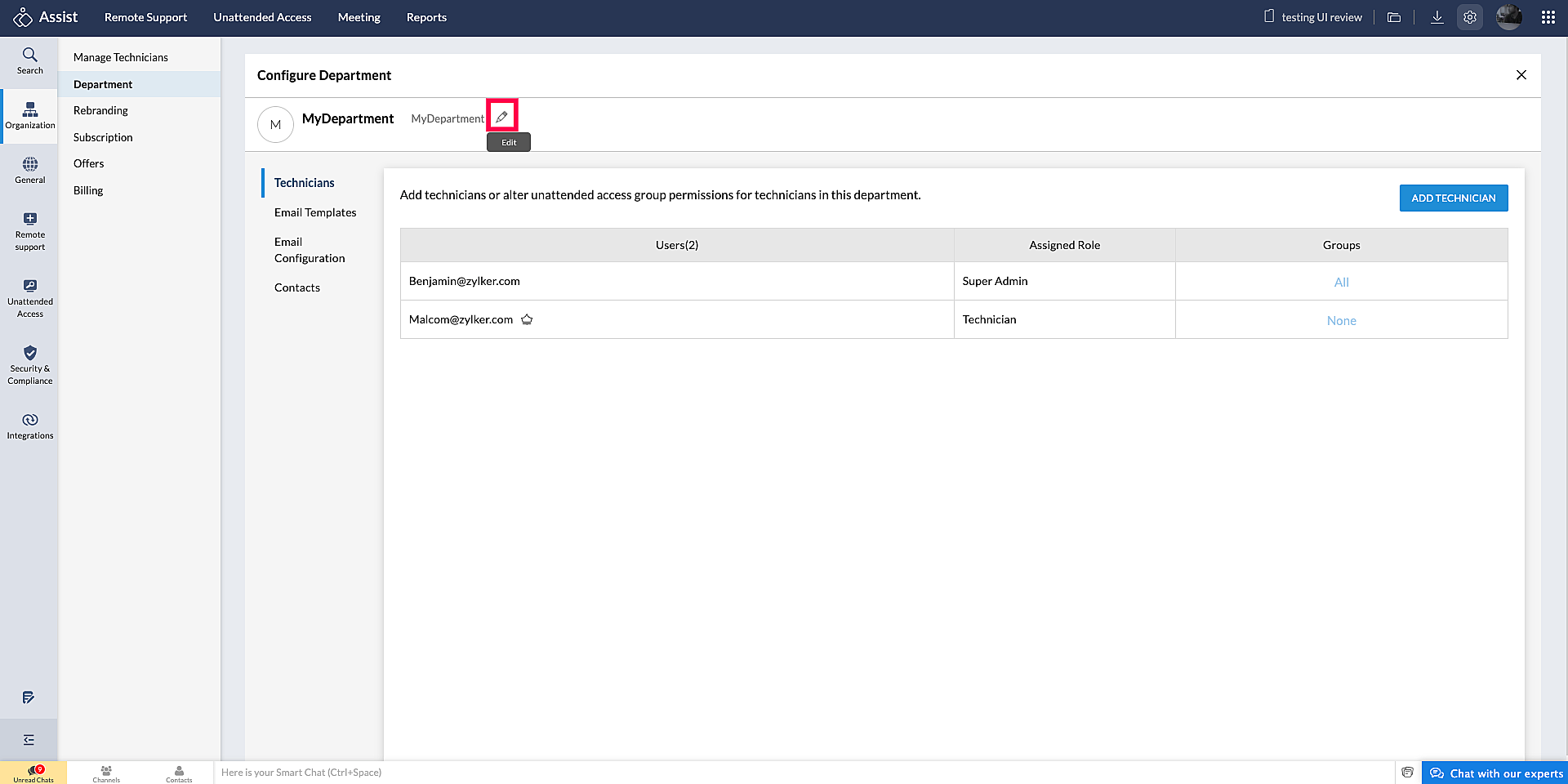Select Subscription in the side menu
This screenshot has width=1568, height=784.
point(140,137)
